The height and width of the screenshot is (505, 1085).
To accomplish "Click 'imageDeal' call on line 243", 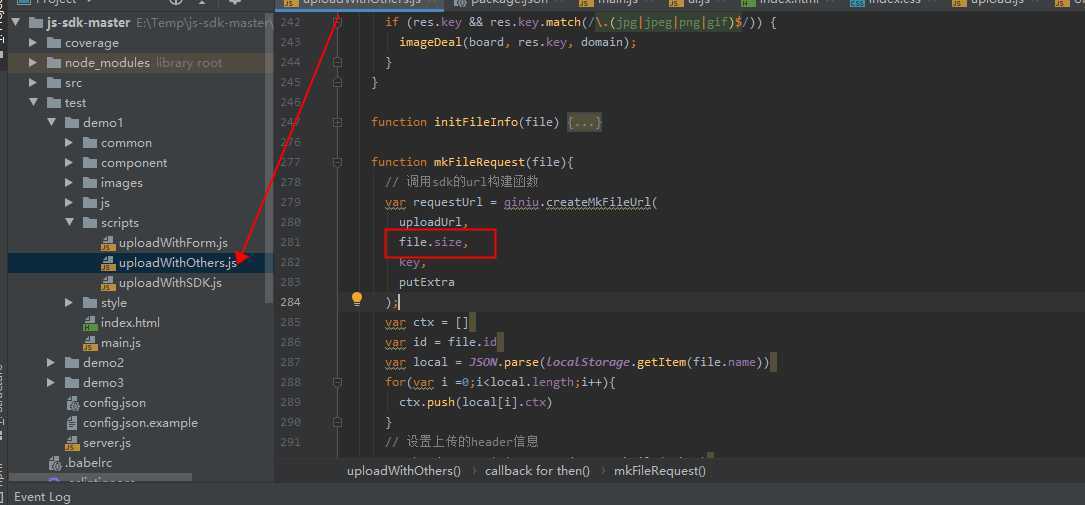I will [430, 42].
